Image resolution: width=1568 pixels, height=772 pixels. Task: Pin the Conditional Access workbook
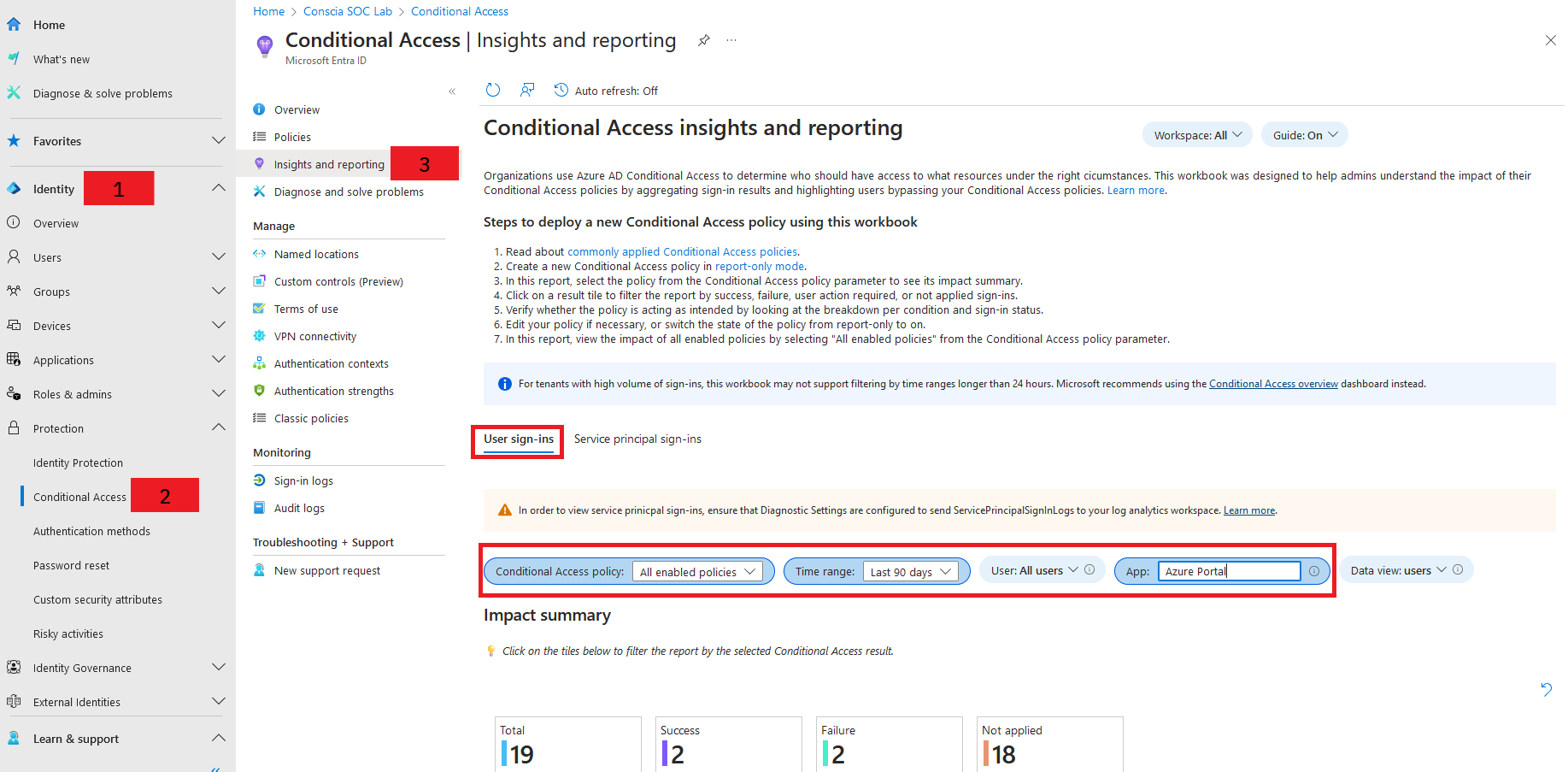tap(703, 39)
